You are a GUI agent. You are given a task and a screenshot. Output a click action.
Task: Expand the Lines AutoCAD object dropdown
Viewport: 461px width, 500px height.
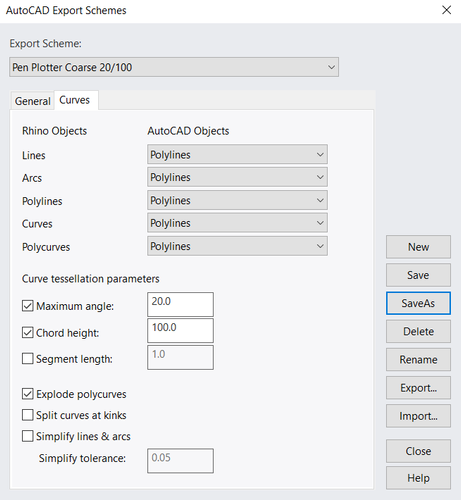(237, 154)
